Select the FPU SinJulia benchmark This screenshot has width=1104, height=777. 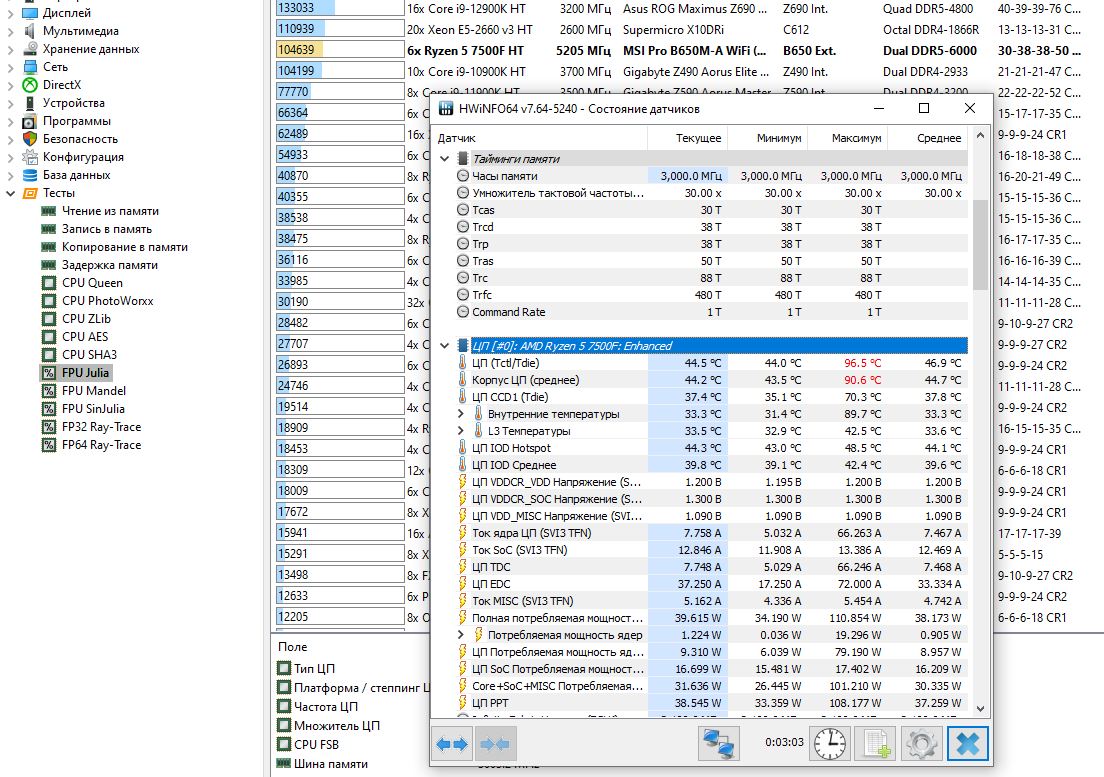[x=93, y=409]
